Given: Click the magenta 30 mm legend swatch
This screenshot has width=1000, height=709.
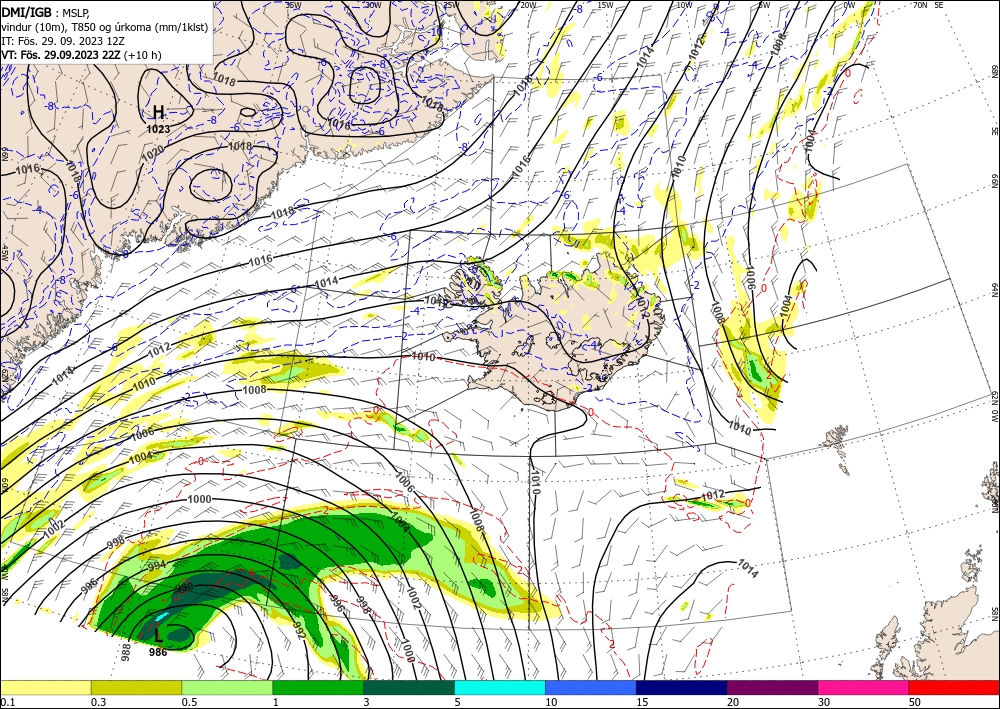Looking at the screenshot, I should click(864, 687).
